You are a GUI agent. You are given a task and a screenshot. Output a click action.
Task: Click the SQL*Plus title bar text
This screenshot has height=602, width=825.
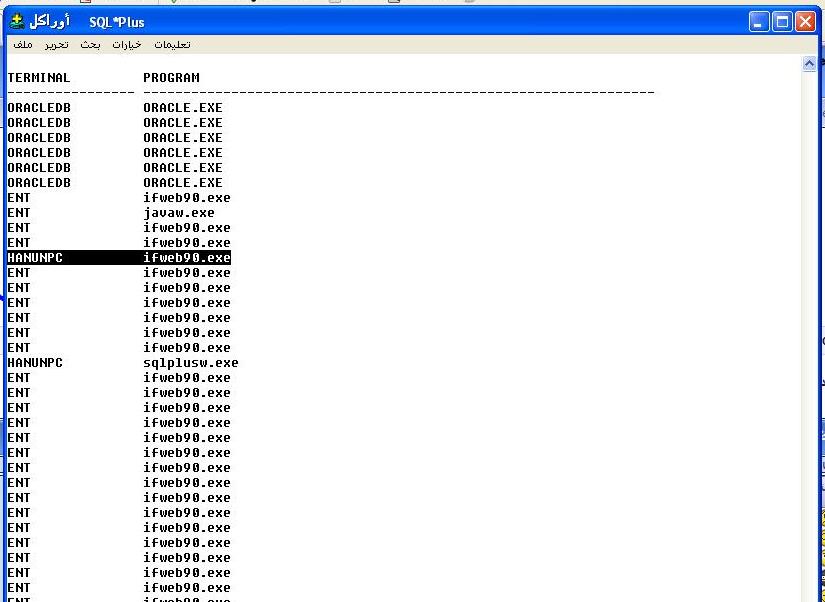[116, 22]
